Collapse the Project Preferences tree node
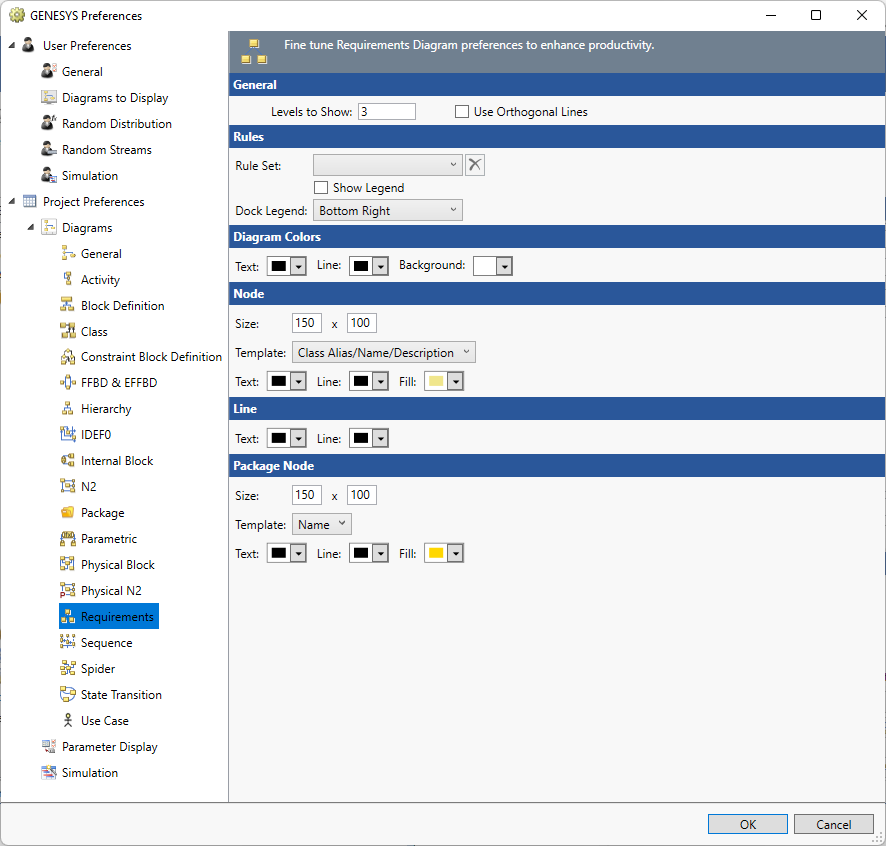Viewport: 886px width, 846px height. click(x=12, y=202)
